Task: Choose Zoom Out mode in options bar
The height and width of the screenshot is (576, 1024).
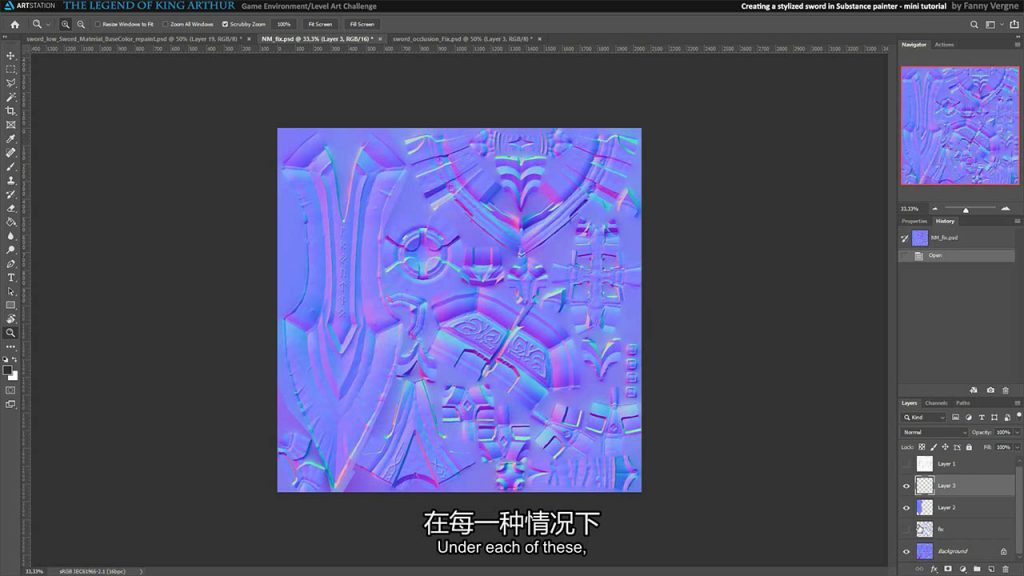Action: (x=81, y=24)
